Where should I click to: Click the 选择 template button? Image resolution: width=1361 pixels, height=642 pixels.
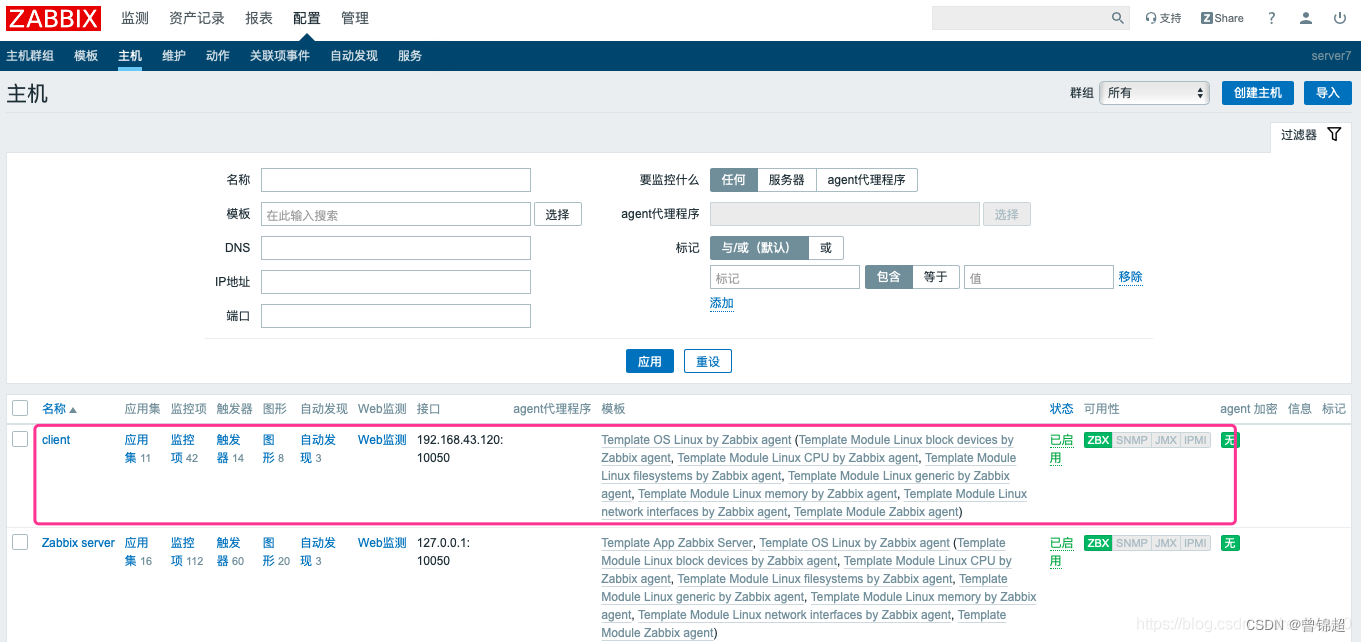click(x=558, y=214)
